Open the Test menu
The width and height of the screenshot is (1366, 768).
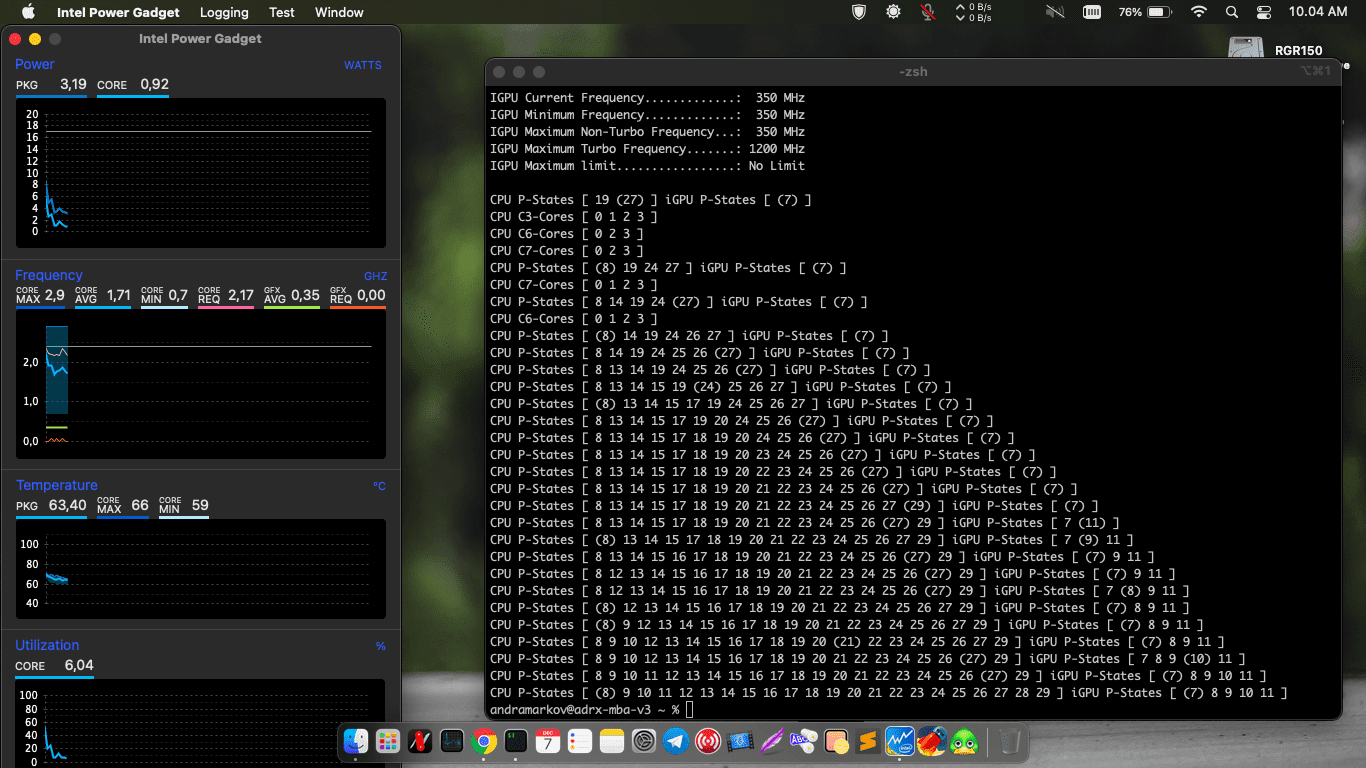click(282, 12)
